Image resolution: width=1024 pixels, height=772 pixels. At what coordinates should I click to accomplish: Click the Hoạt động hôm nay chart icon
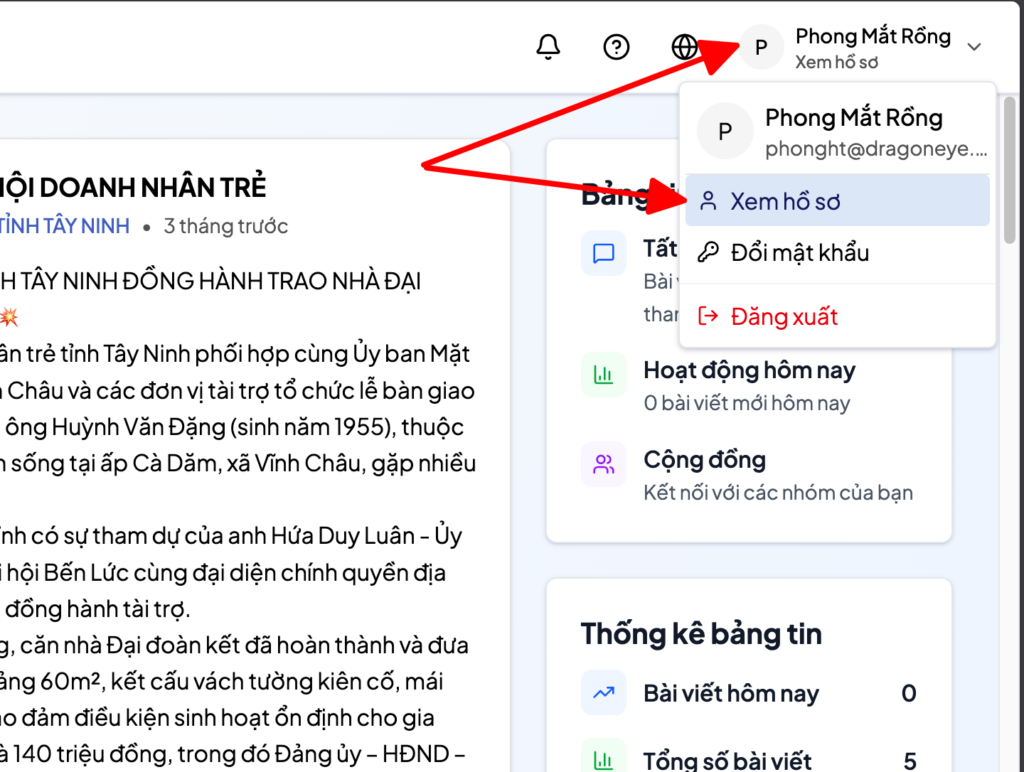(x=603, y=375)
